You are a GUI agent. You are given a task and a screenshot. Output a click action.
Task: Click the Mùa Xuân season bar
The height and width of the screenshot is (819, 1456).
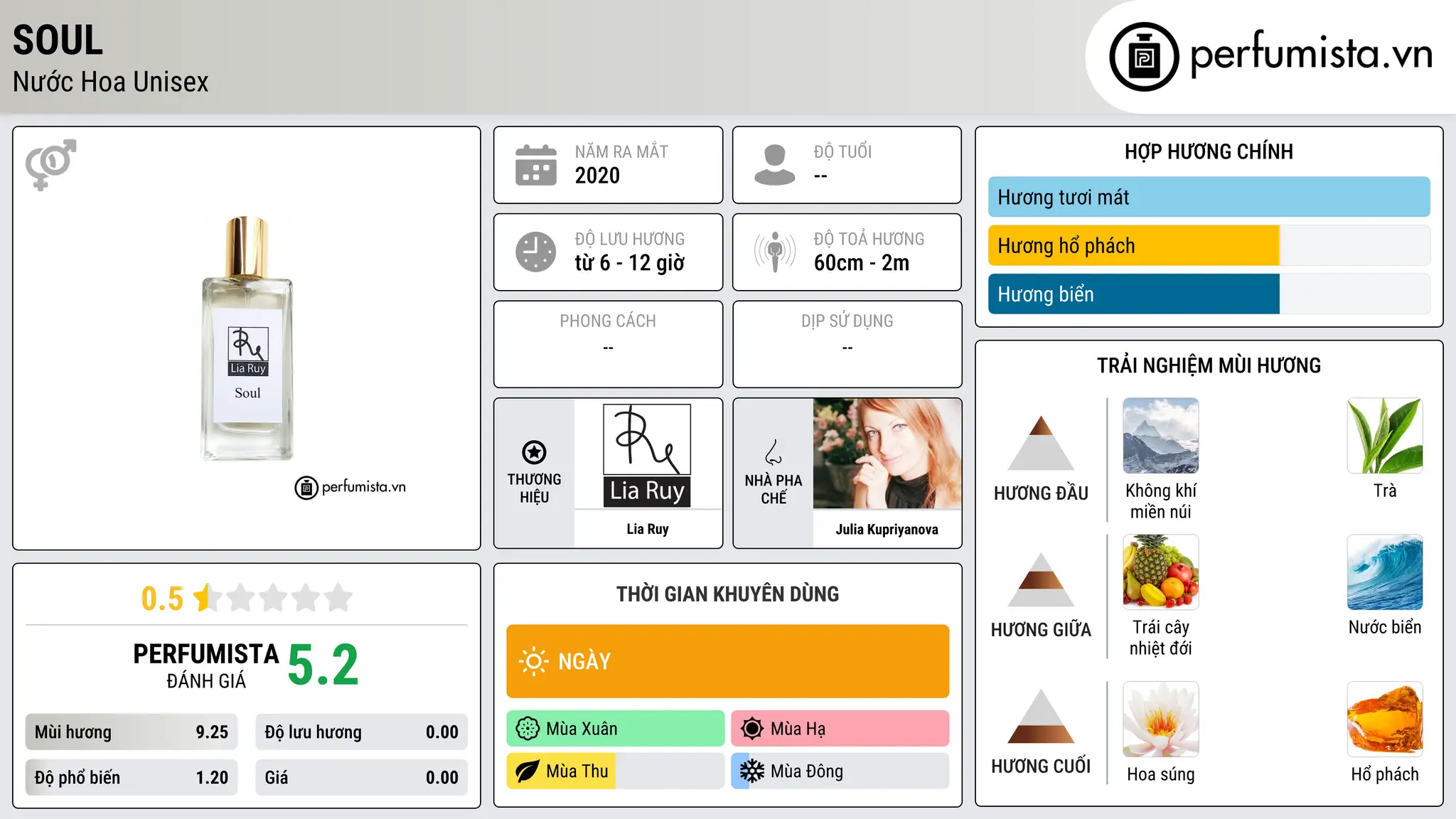click(x=616, y=729)
